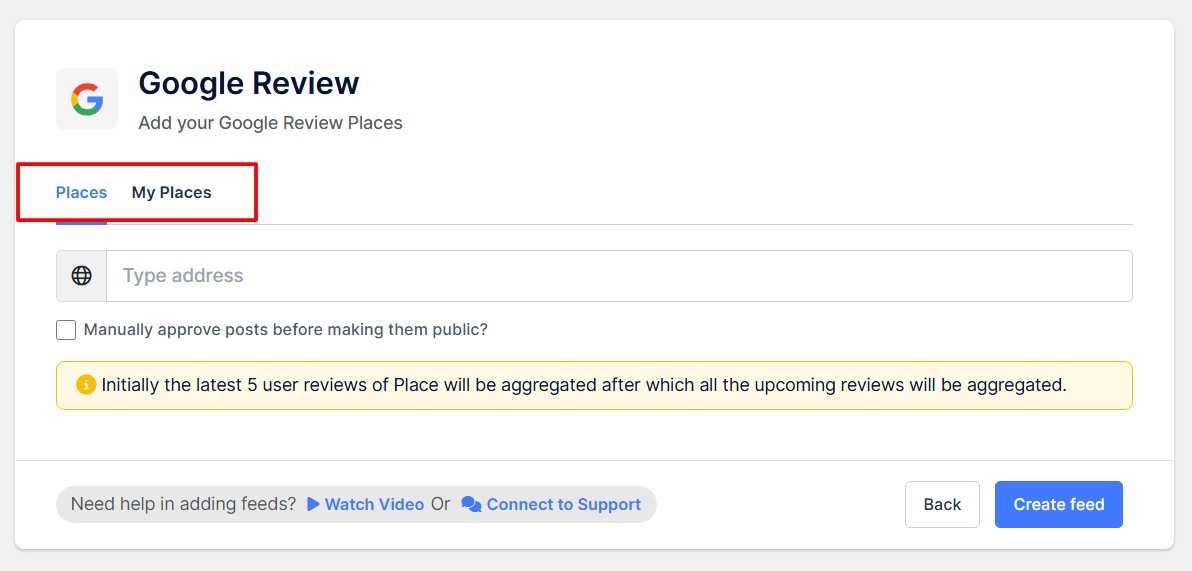Click the play icon before Watch Video
1192x571 pixels.
(313, 505)
